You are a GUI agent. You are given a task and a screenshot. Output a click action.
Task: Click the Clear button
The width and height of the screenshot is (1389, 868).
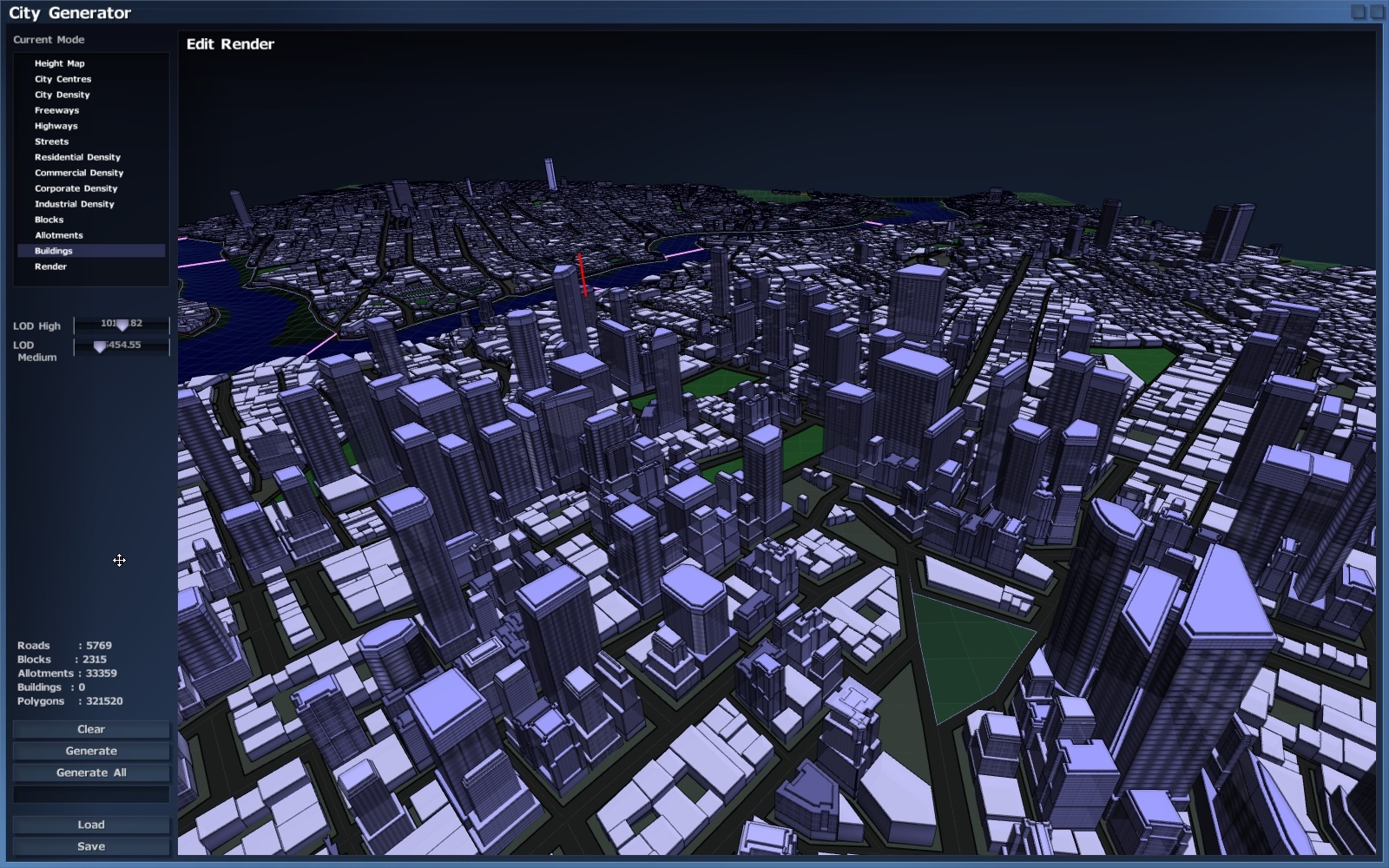point(91,729)
